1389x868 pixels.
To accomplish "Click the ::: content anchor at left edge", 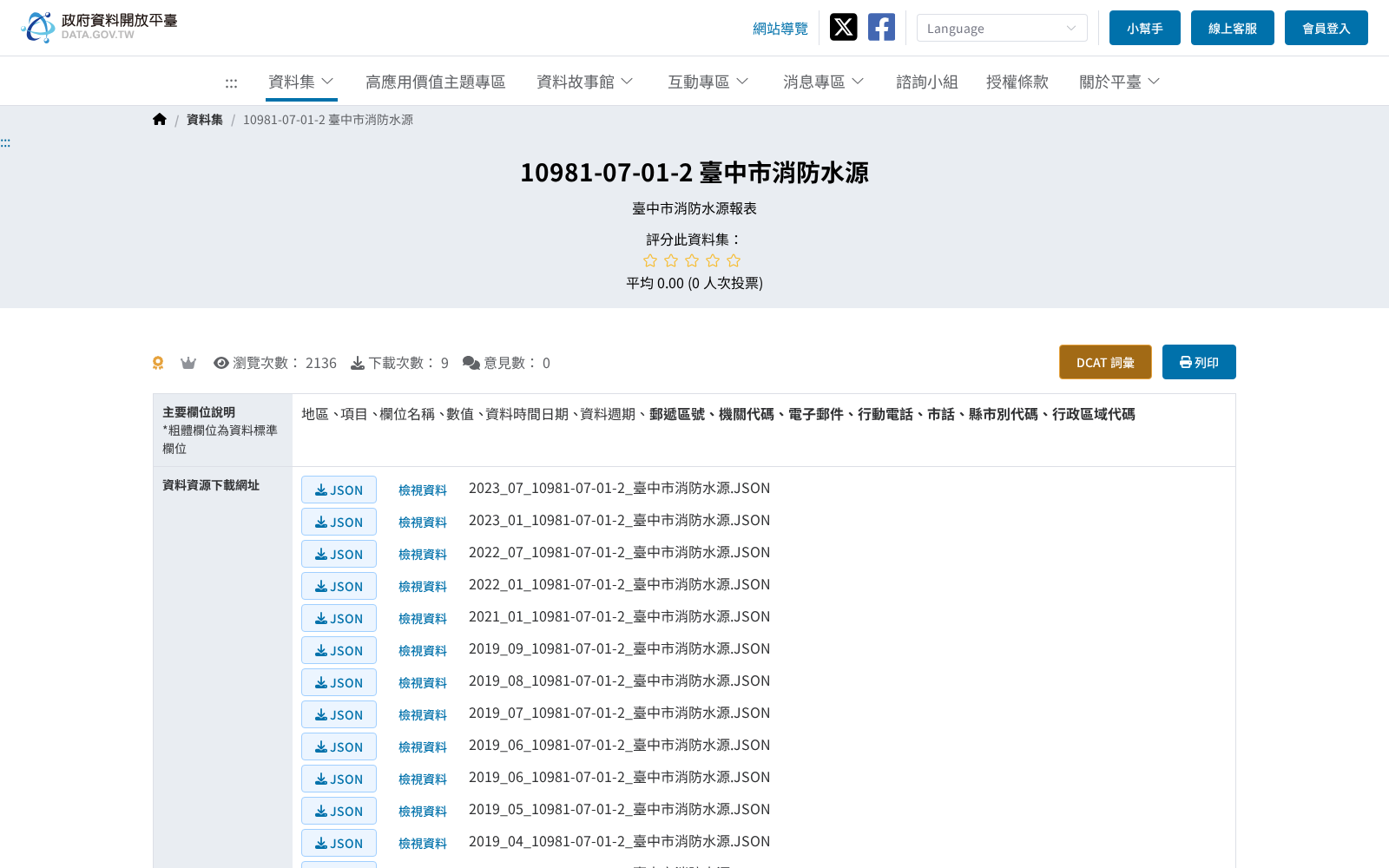I will (5, 142).
